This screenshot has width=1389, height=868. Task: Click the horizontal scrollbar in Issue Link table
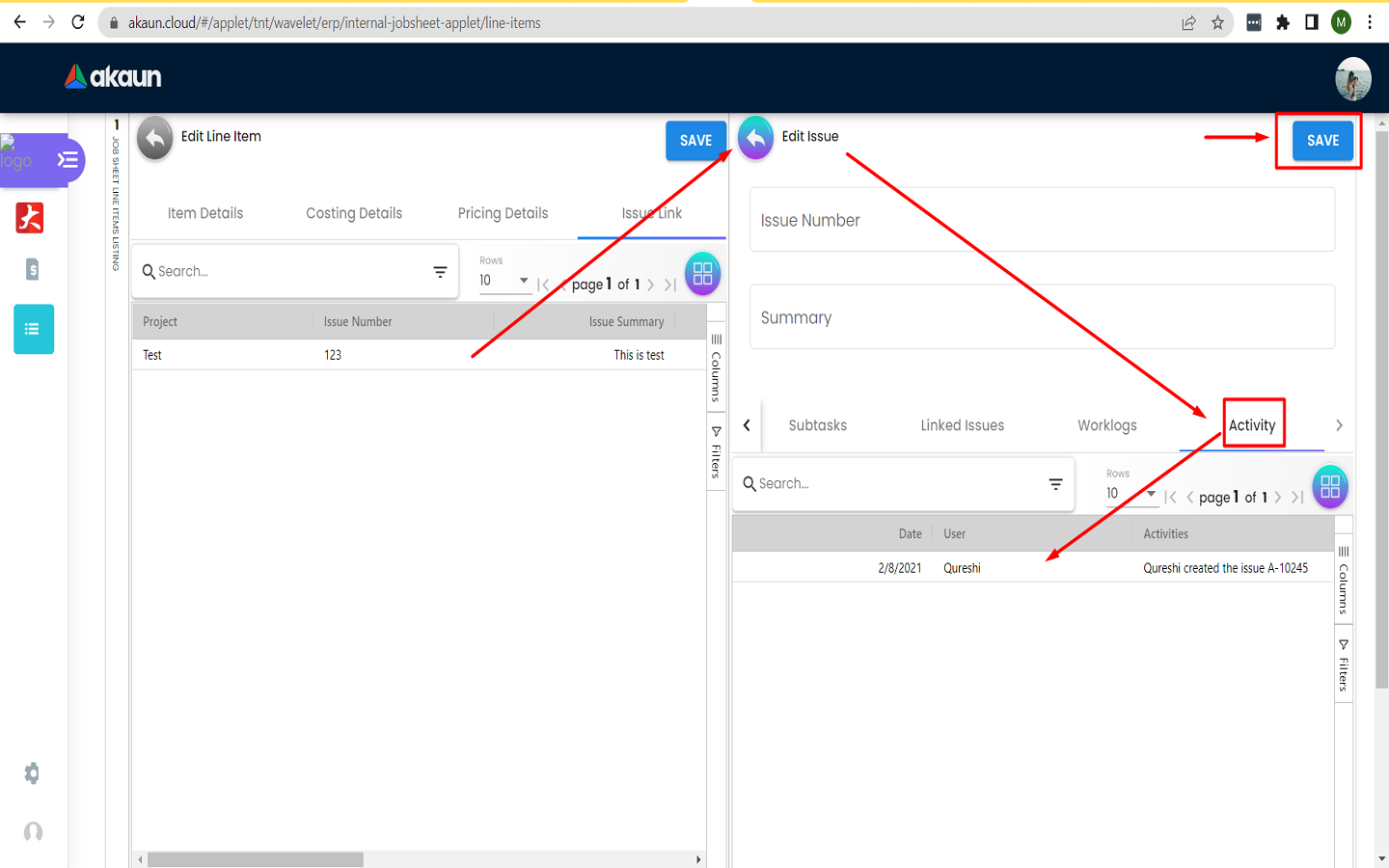pyautogui.click(x=256, y=859)
